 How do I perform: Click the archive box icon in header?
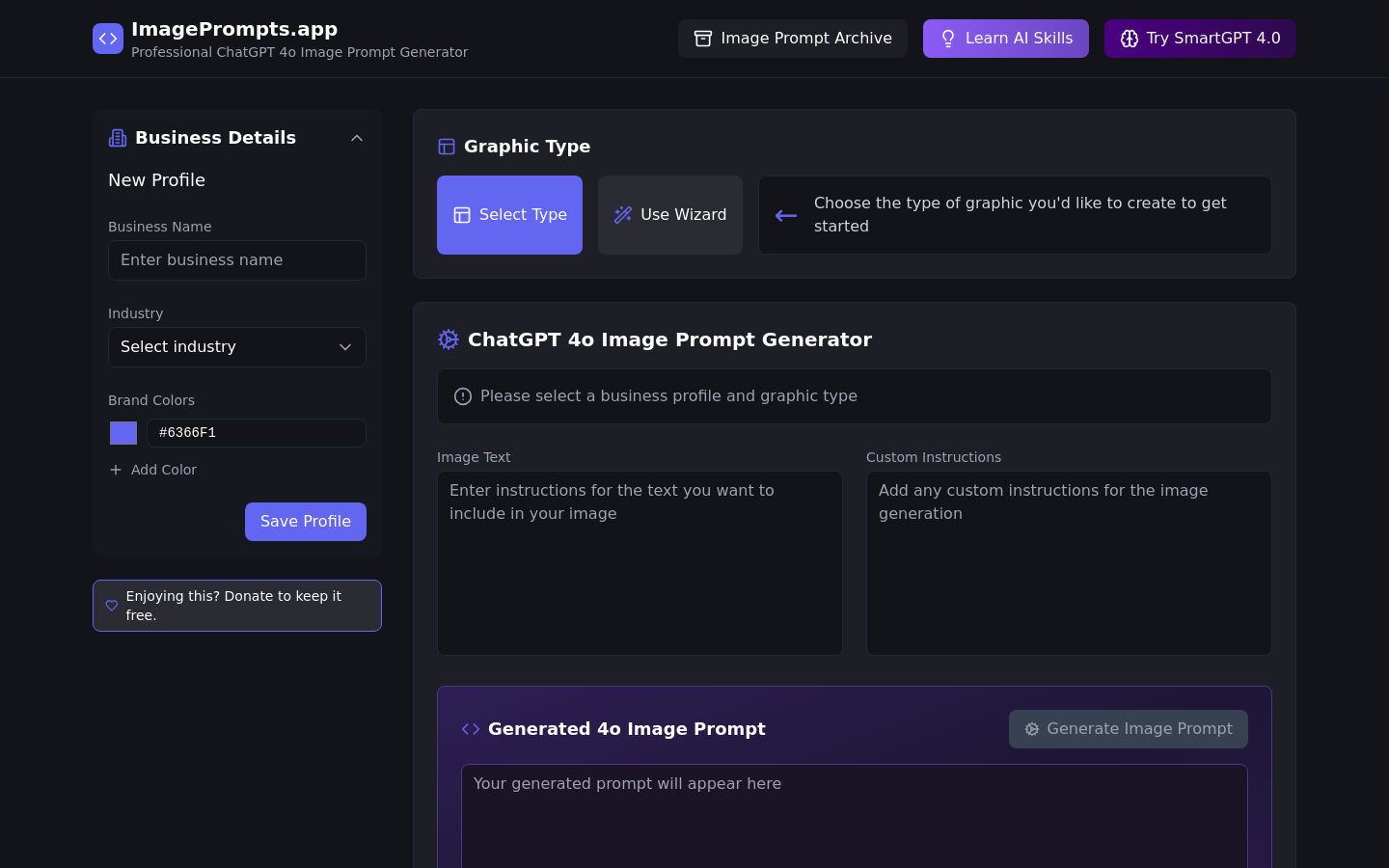point(703,39)
